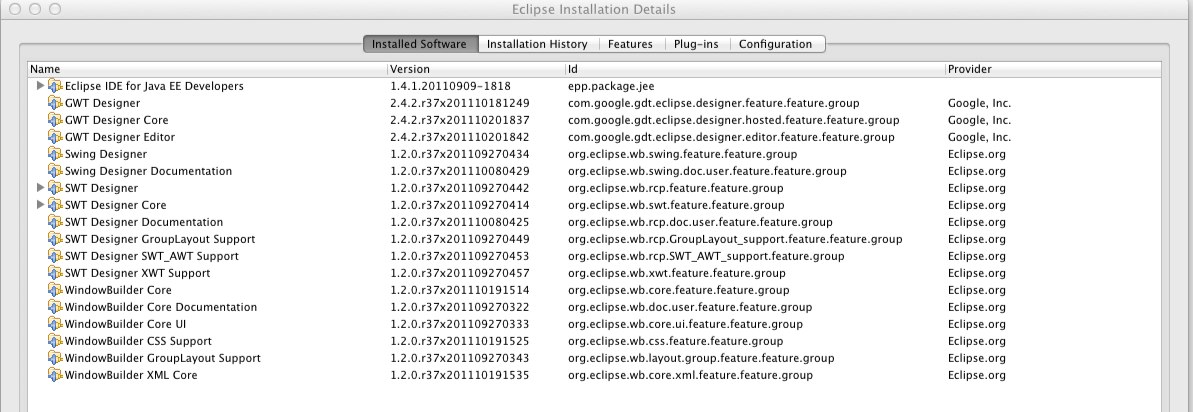The height and width of the screenshot is (412, 1193).
Task: Select the SWT Designer XWT Support entry
Action: coord(138,273)
